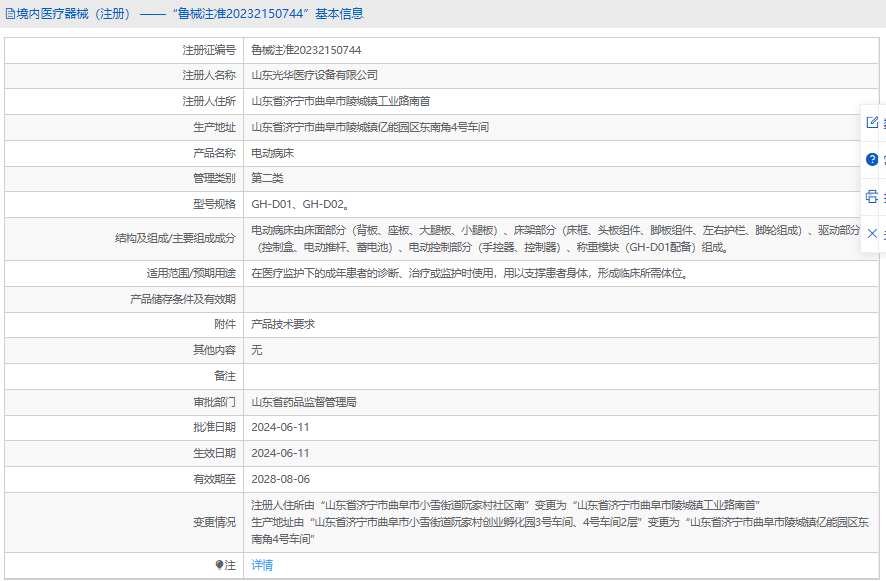The image size is (886, 581).
Task: Click registrant name 山东光华医疗设备有限公司
Action: (314, 75)
